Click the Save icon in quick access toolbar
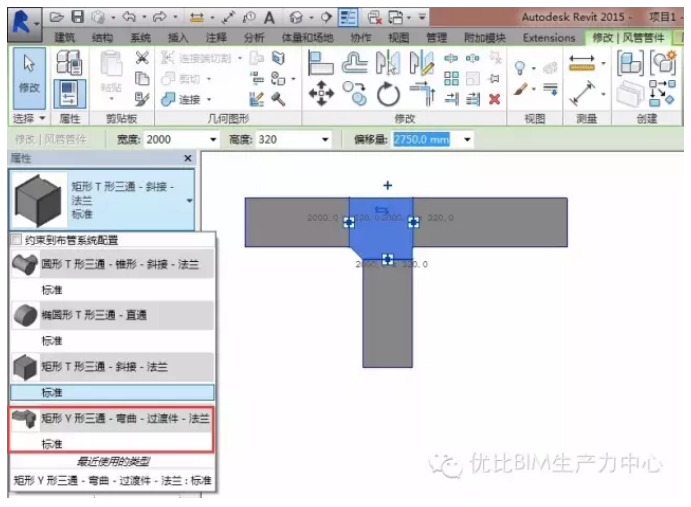This screenshot has width=691, height=507. (x=77, y=17)
